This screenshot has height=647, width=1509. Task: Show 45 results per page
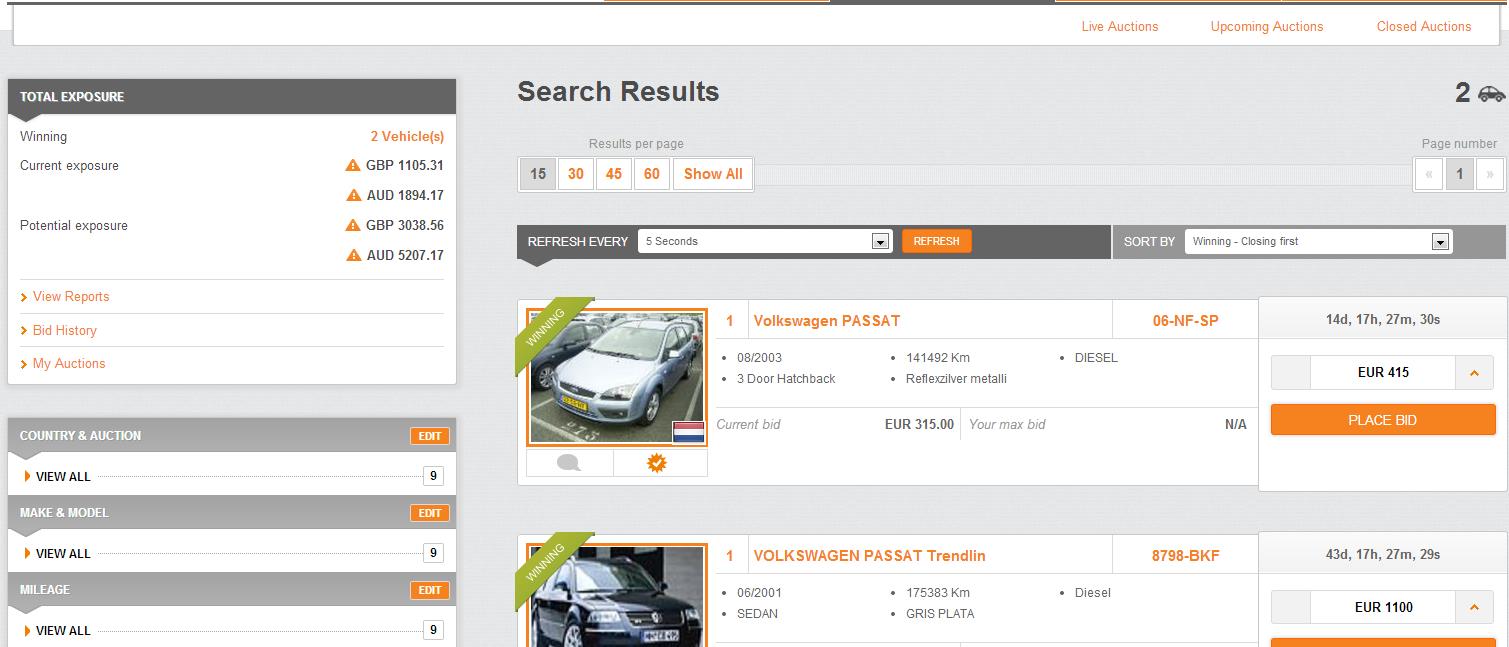coord(614,174)
